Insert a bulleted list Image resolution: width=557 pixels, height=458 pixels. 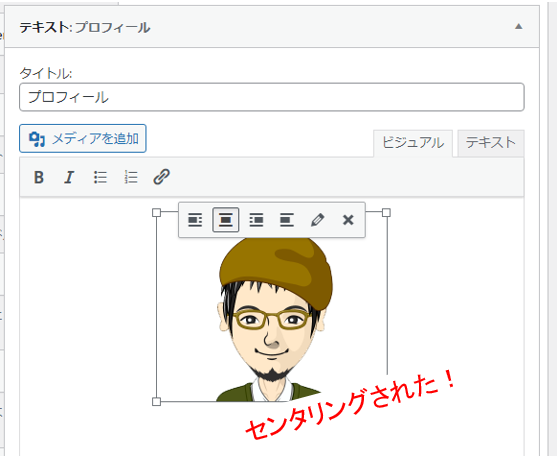click(100, 177)
